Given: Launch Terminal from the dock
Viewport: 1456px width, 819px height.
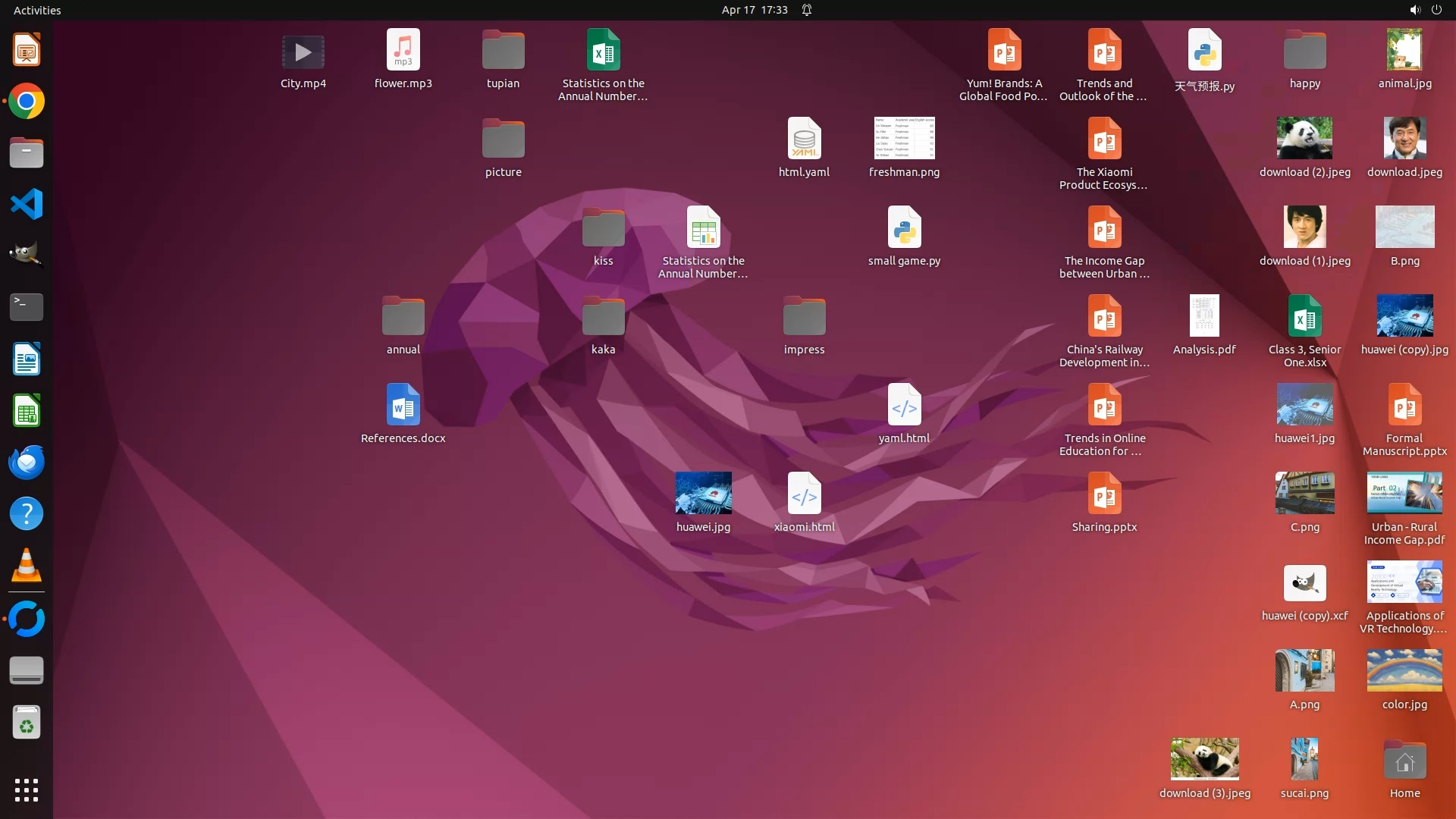Looking at the screenshot, I should [x=27, y=307].
